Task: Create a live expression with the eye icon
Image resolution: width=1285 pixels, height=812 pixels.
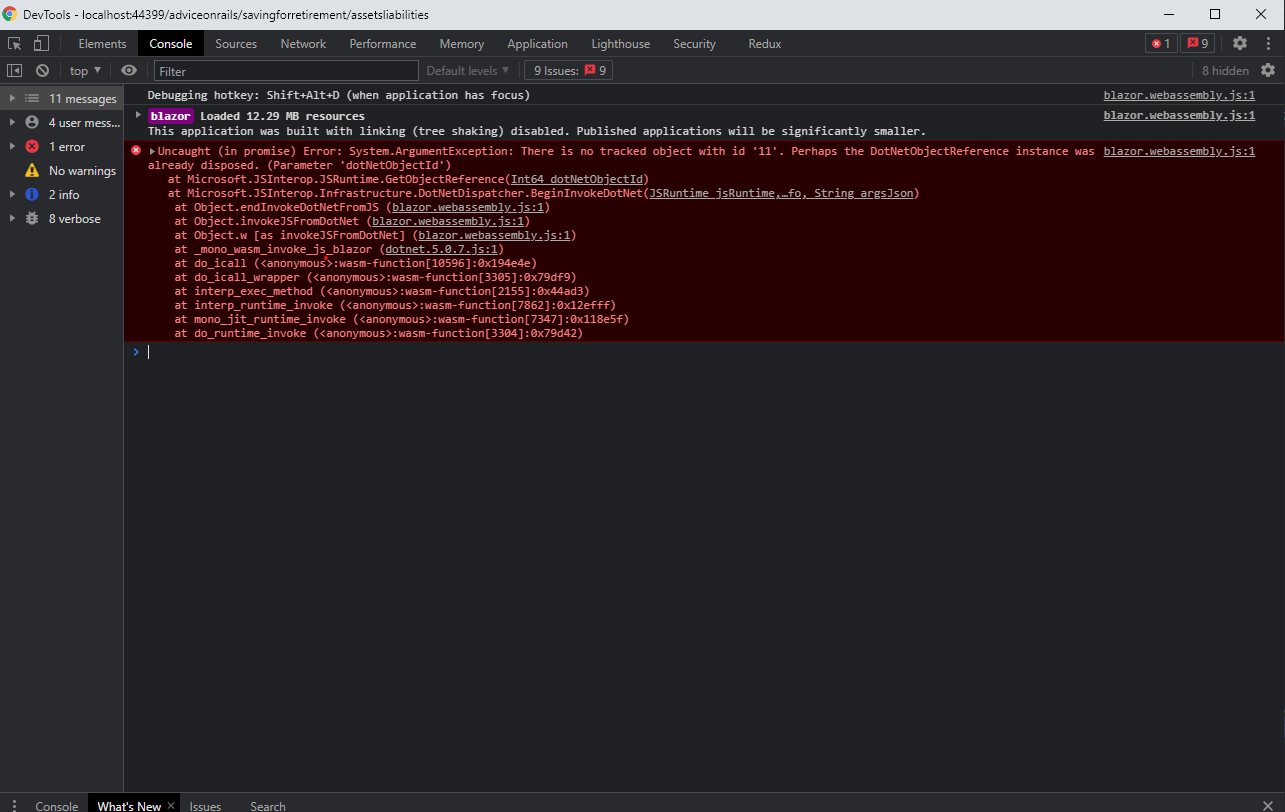Action: [129, 70]
